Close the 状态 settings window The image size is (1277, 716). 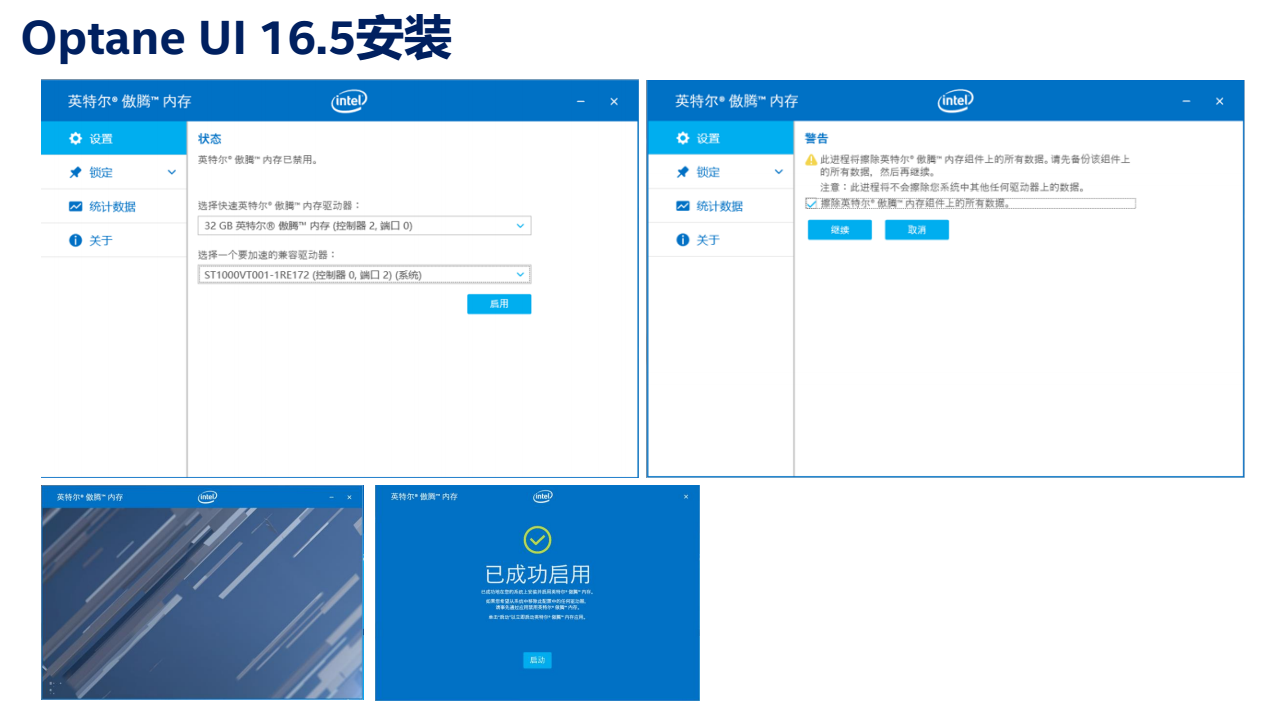614,102
